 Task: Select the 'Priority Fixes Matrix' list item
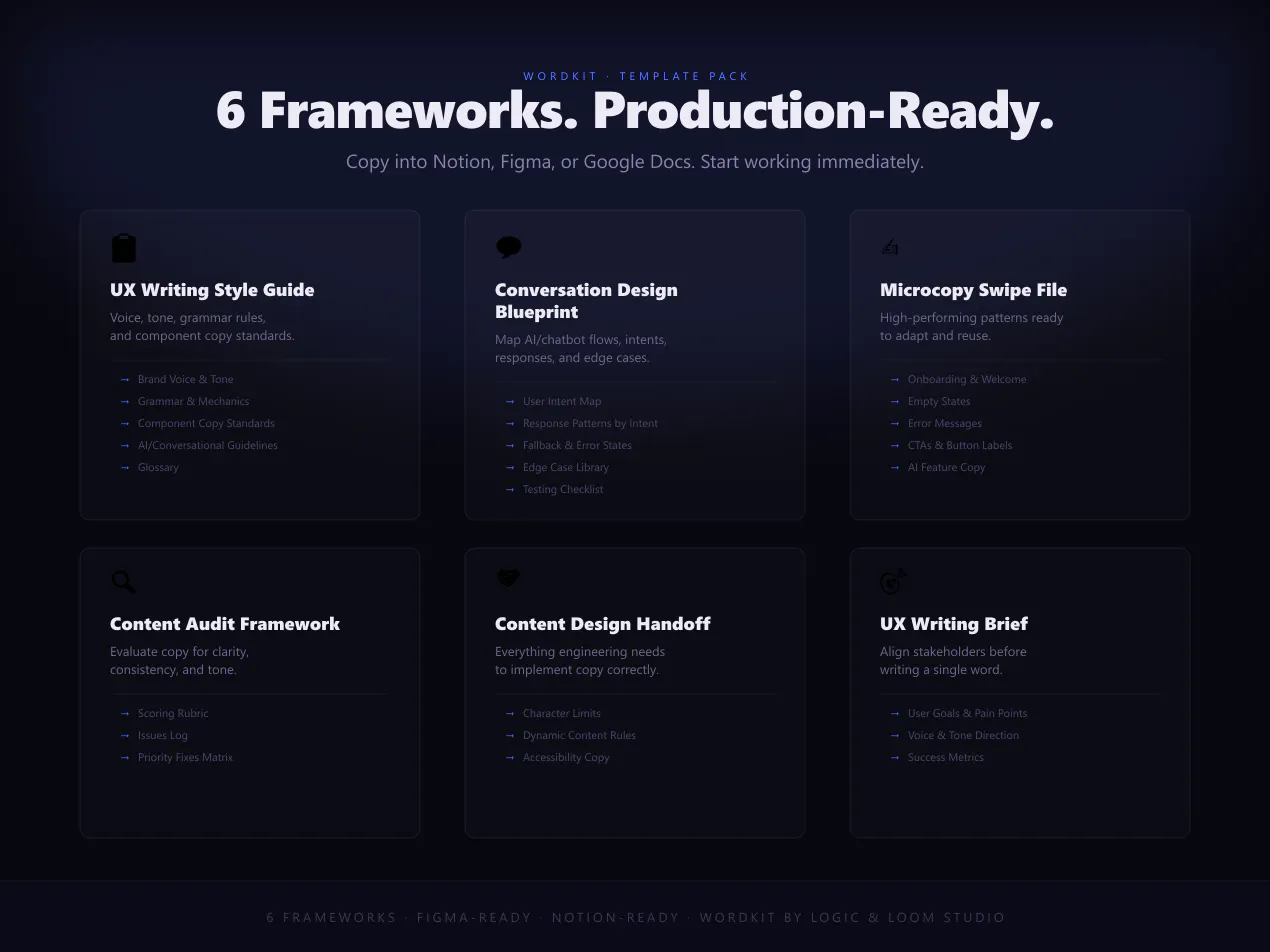tap(185, 757)
